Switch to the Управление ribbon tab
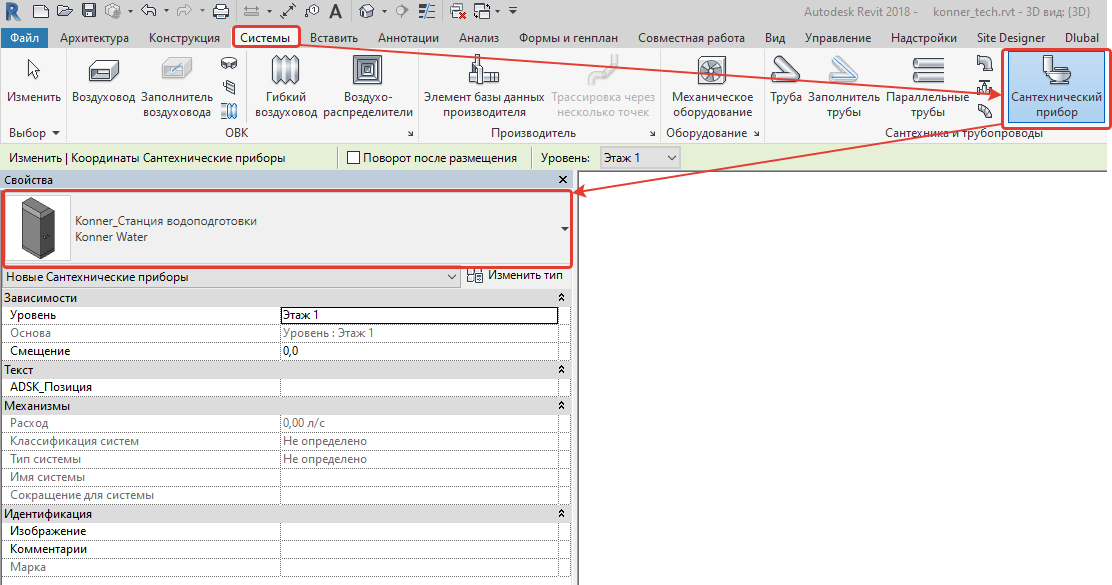Screen dimensions: 1112x585 [838, 38]
